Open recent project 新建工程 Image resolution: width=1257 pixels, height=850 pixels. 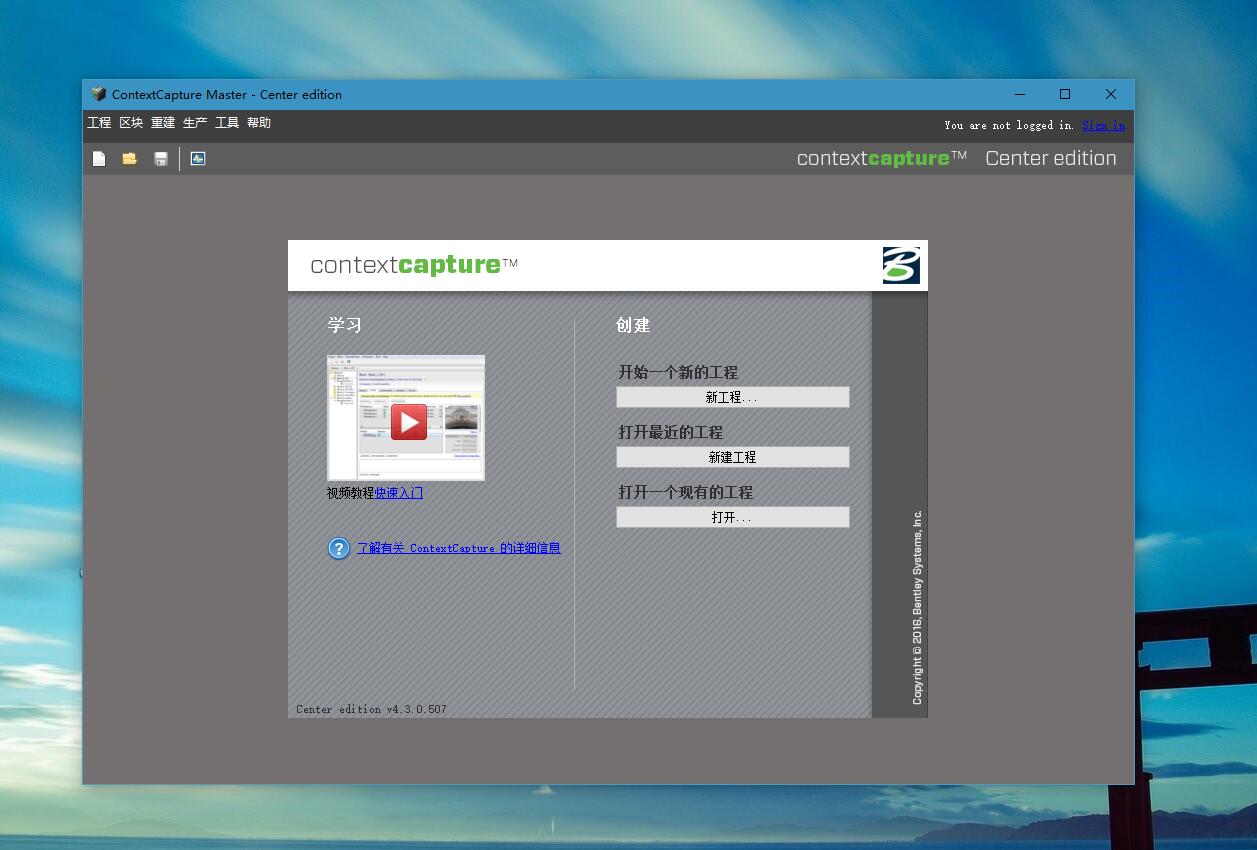click(733, 457)
